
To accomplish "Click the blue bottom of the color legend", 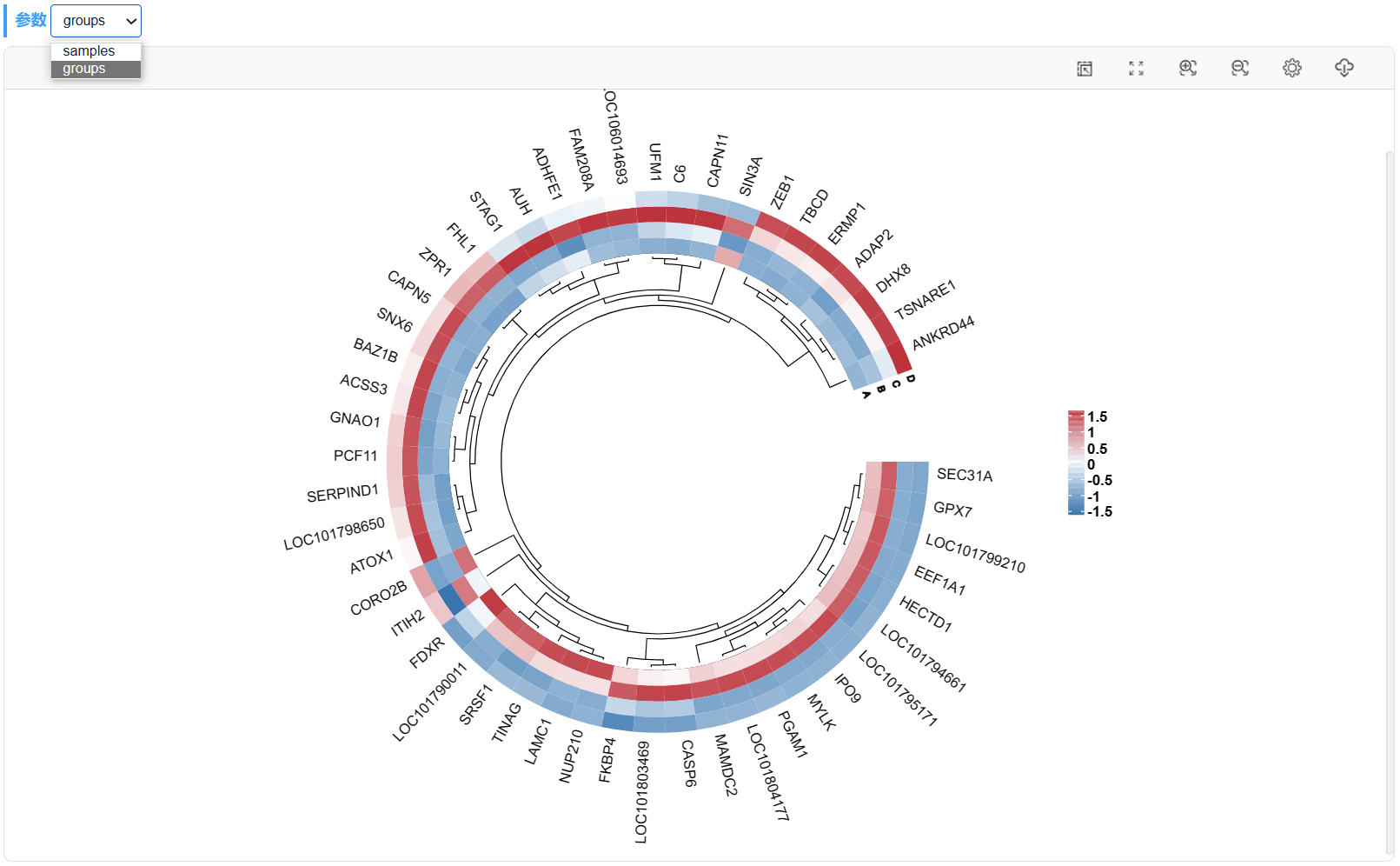I will coord(1076,510).
